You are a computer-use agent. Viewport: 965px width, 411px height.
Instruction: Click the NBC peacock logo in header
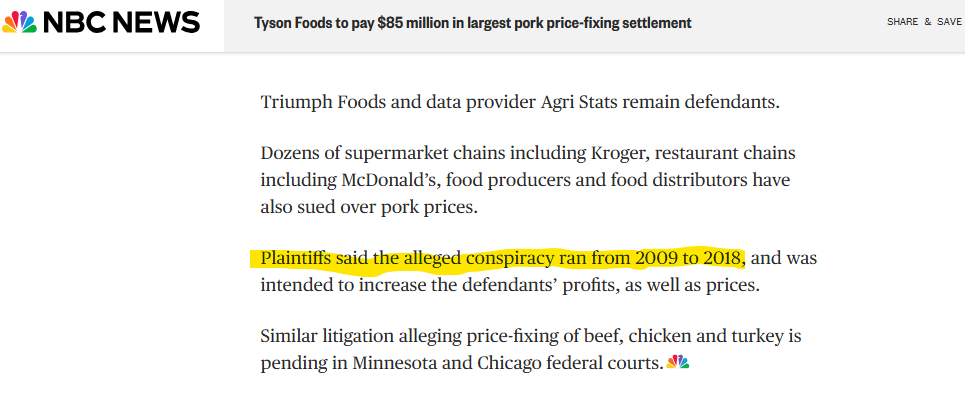coord(19,22)
